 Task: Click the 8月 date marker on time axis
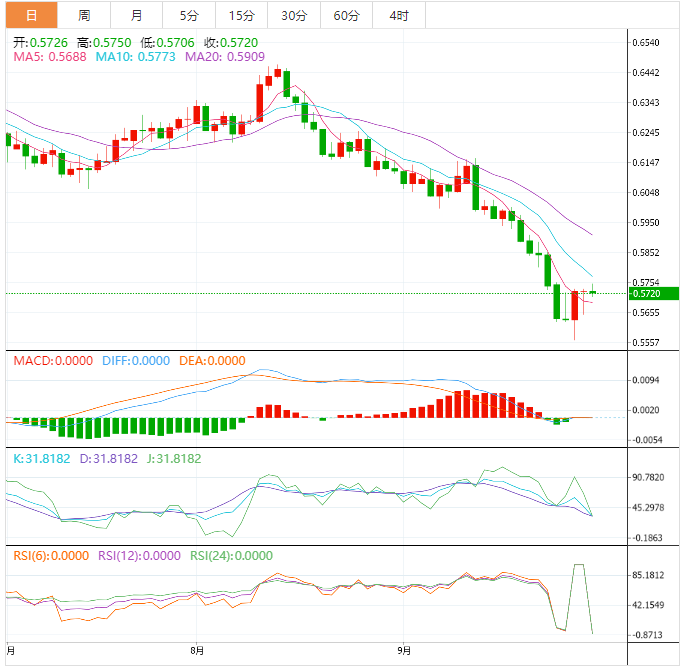click(198, 650)
